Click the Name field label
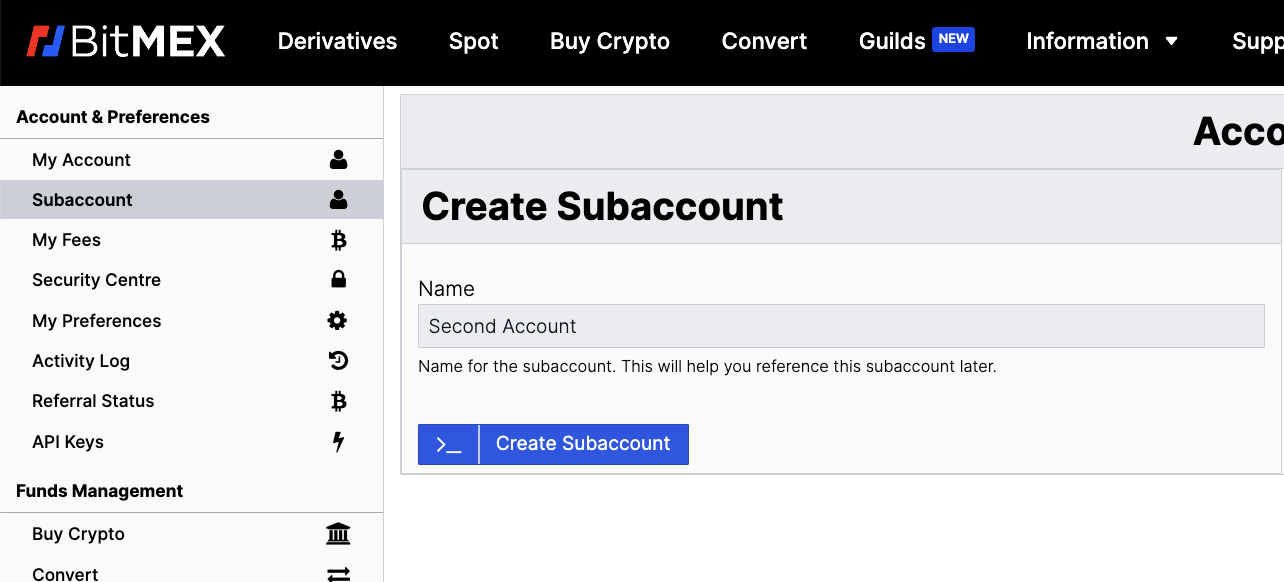Image resolution: width=1284 pixels, height=582 pixels. click(x=446, y=289)
